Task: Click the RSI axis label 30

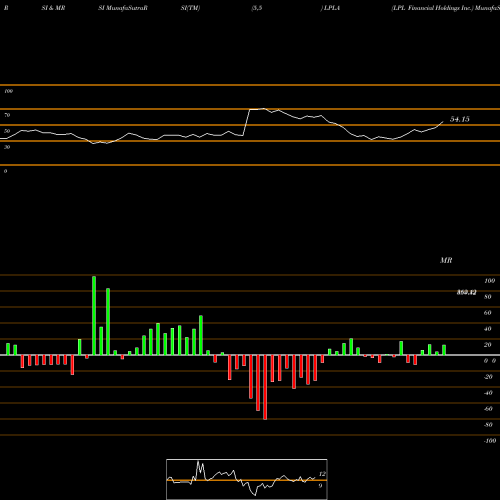Action: [x=7, y=147]
